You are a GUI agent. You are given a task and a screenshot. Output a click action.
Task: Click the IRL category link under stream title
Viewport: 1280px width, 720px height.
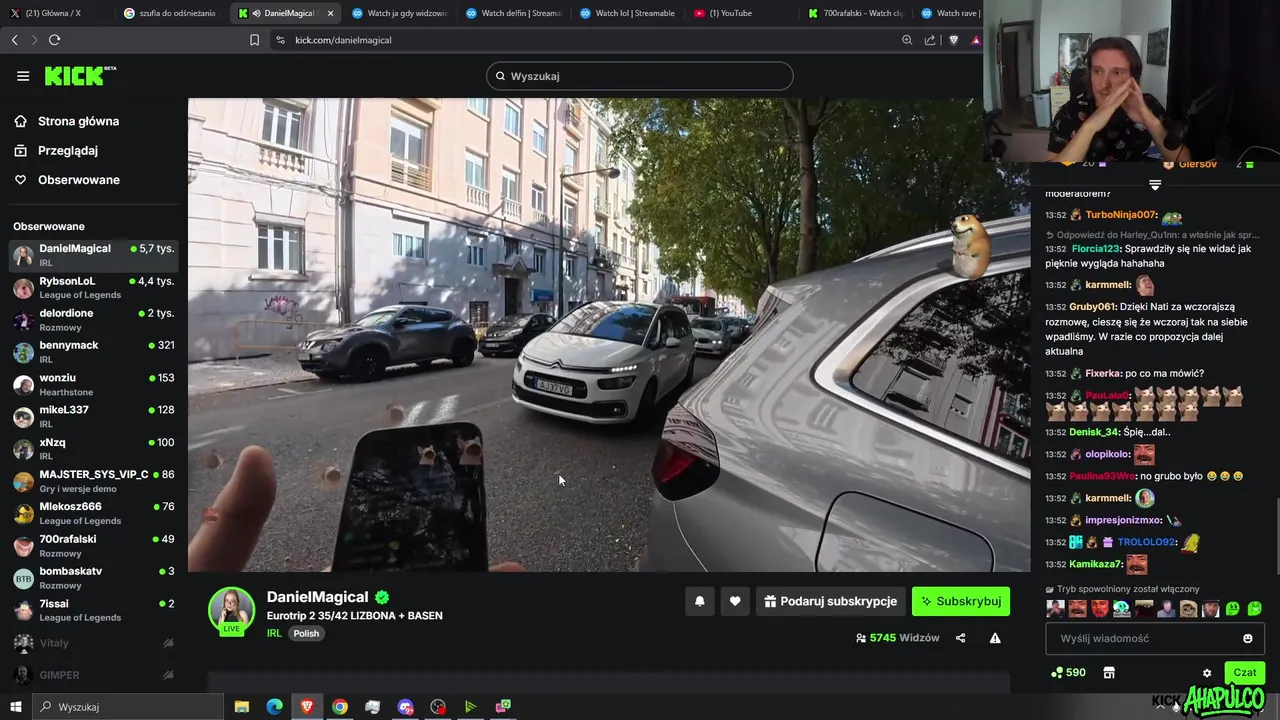[274, 633]
